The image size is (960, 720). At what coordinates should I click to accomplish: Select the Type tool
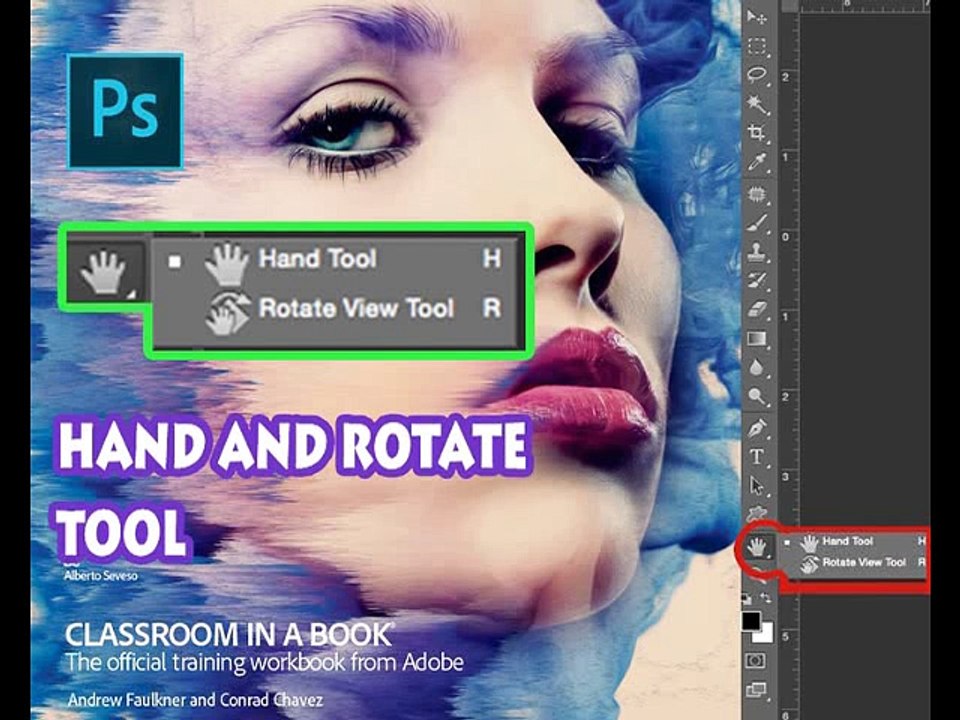[x=757, y=457]
